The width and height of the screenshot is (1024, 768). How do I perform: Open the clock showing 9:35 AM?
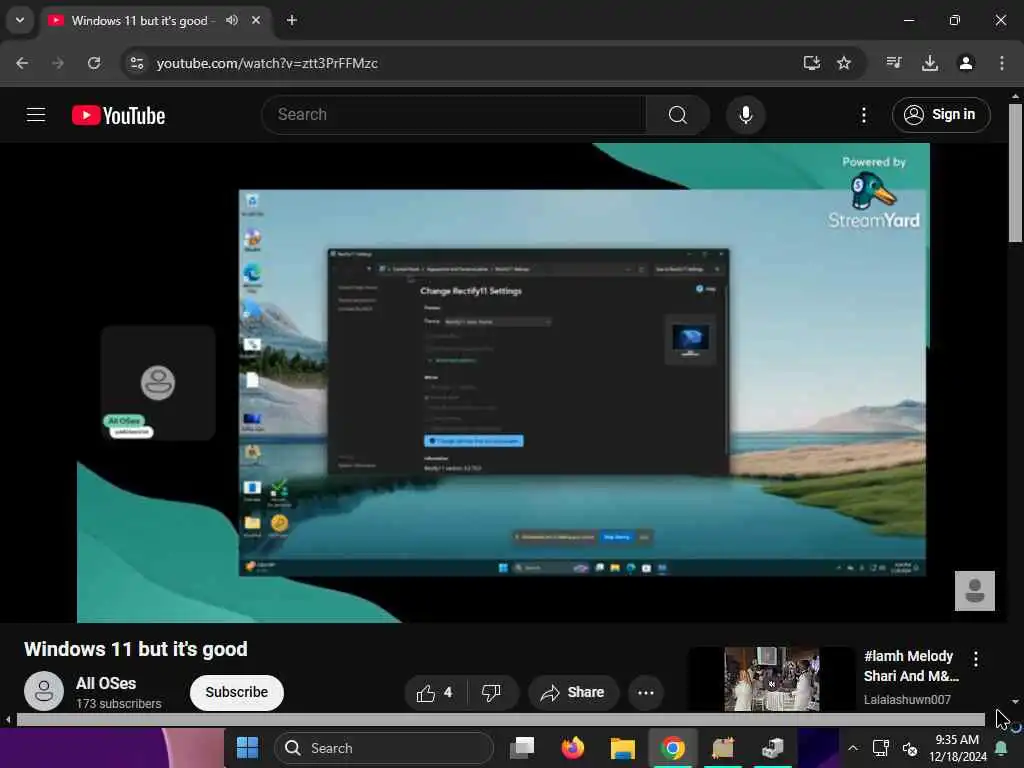(x=957, y=748)
